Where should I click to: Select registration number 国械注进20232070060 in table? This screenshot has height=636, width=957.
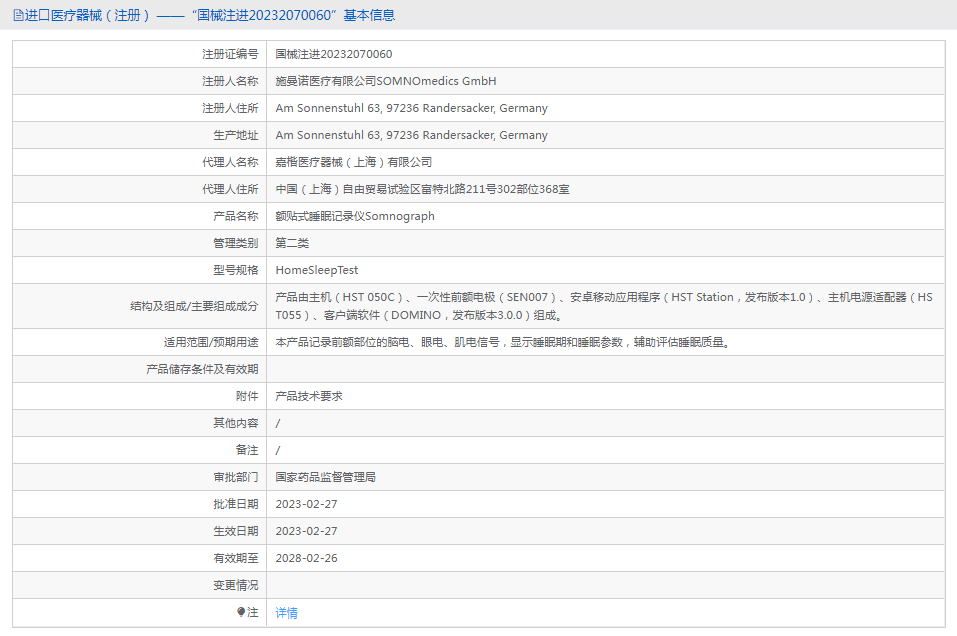coord(334,54)
